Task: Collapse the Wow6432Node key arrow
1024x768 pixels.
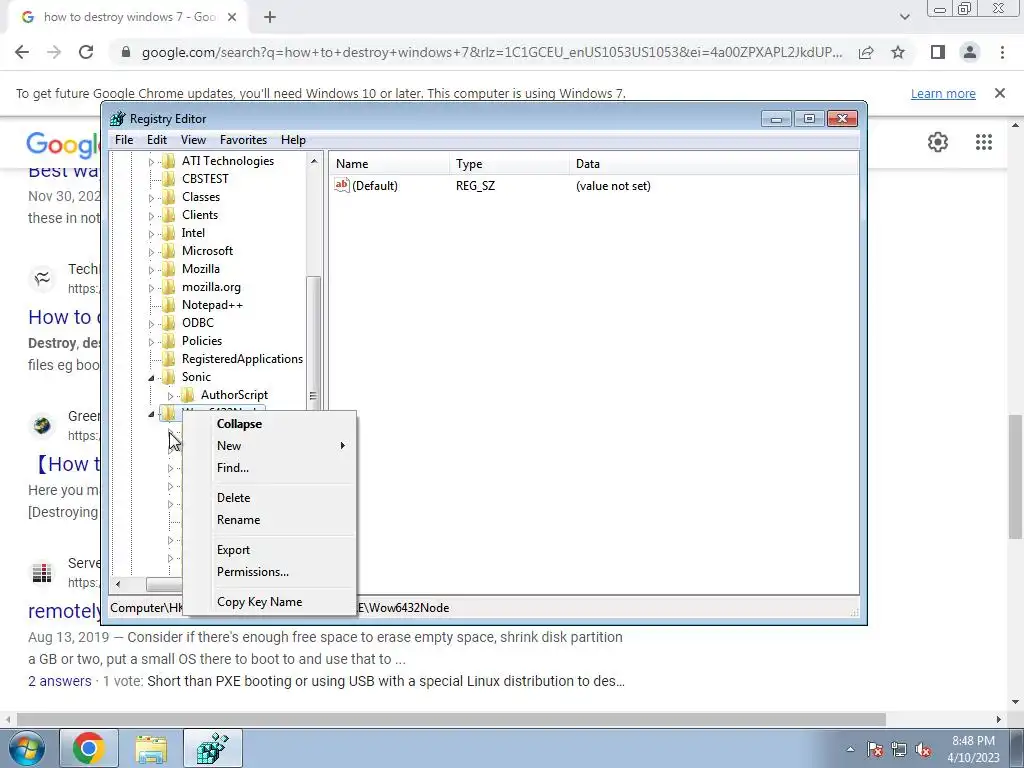Action: click(152, 414)
